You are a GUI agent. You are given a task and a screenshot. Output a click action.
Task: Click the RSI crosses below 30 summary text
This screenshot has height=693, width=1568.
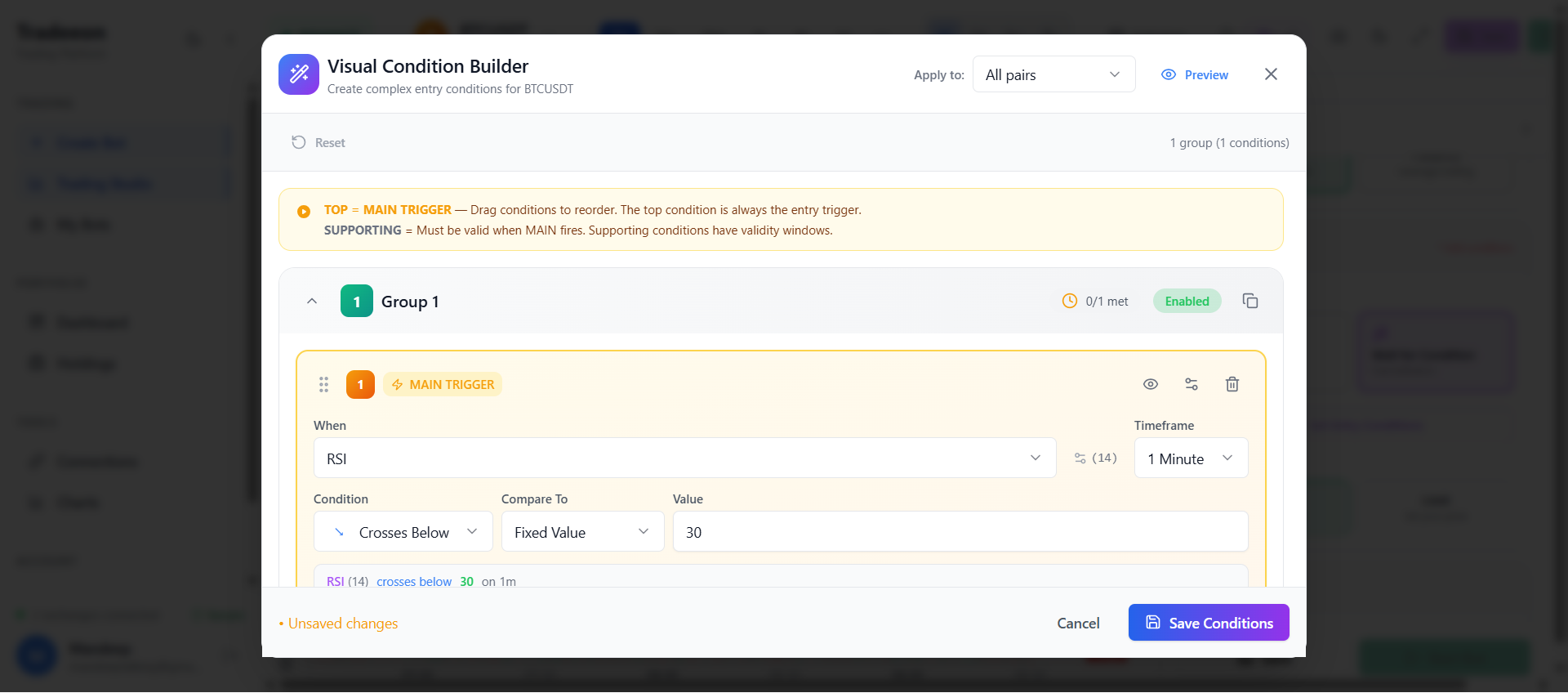[x=421, y=581]
